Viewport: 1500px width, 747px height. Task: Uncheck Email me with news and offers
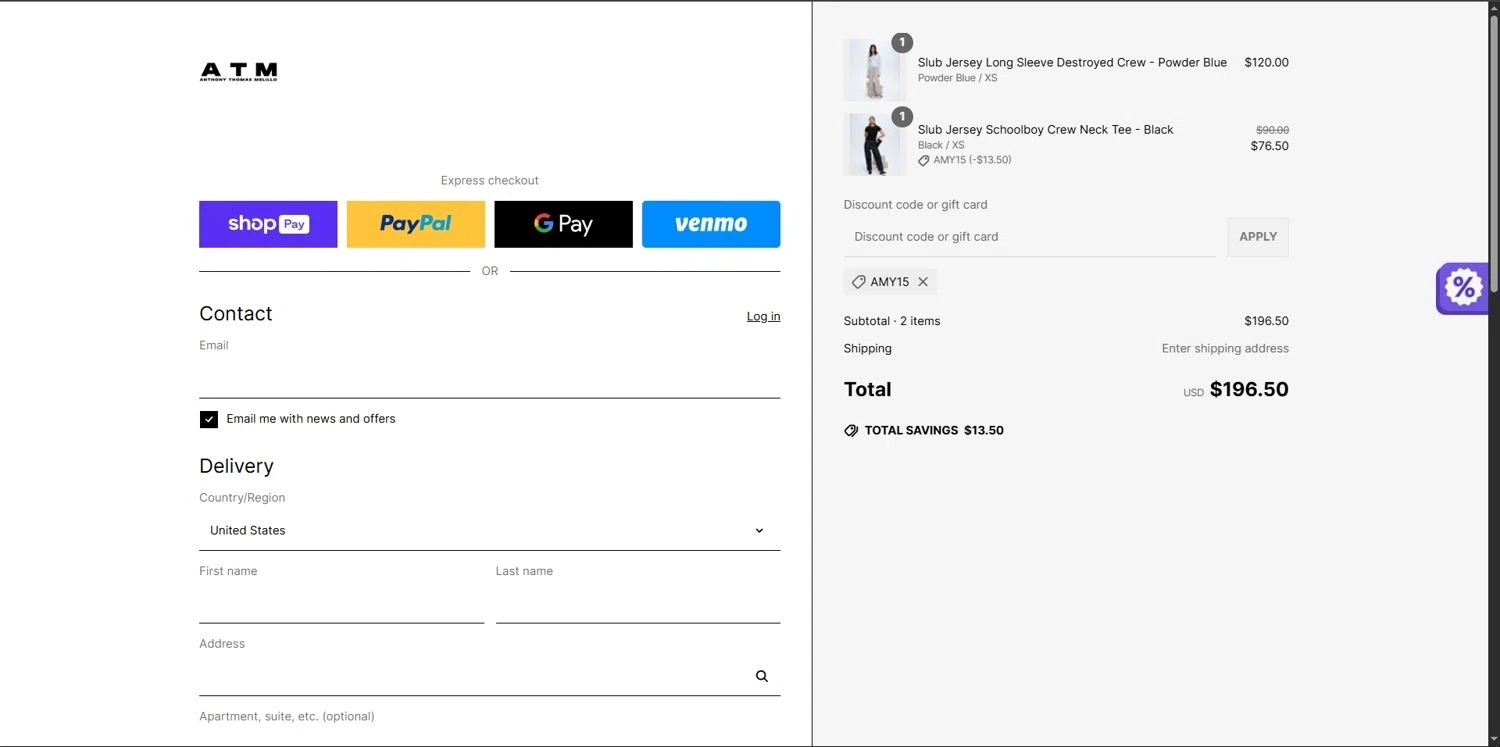209,419
